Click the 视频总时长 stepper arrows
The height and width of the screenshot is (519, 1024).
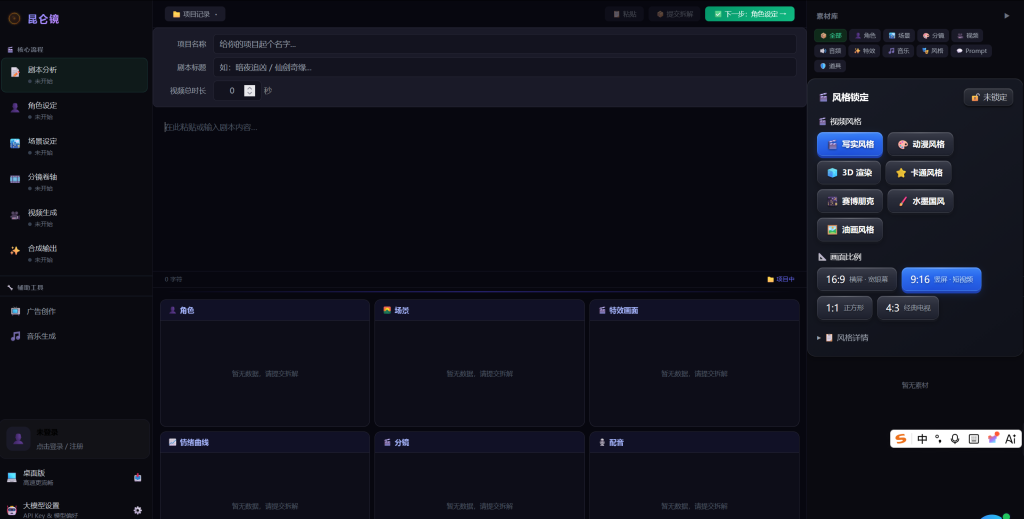tap(249, 91)
